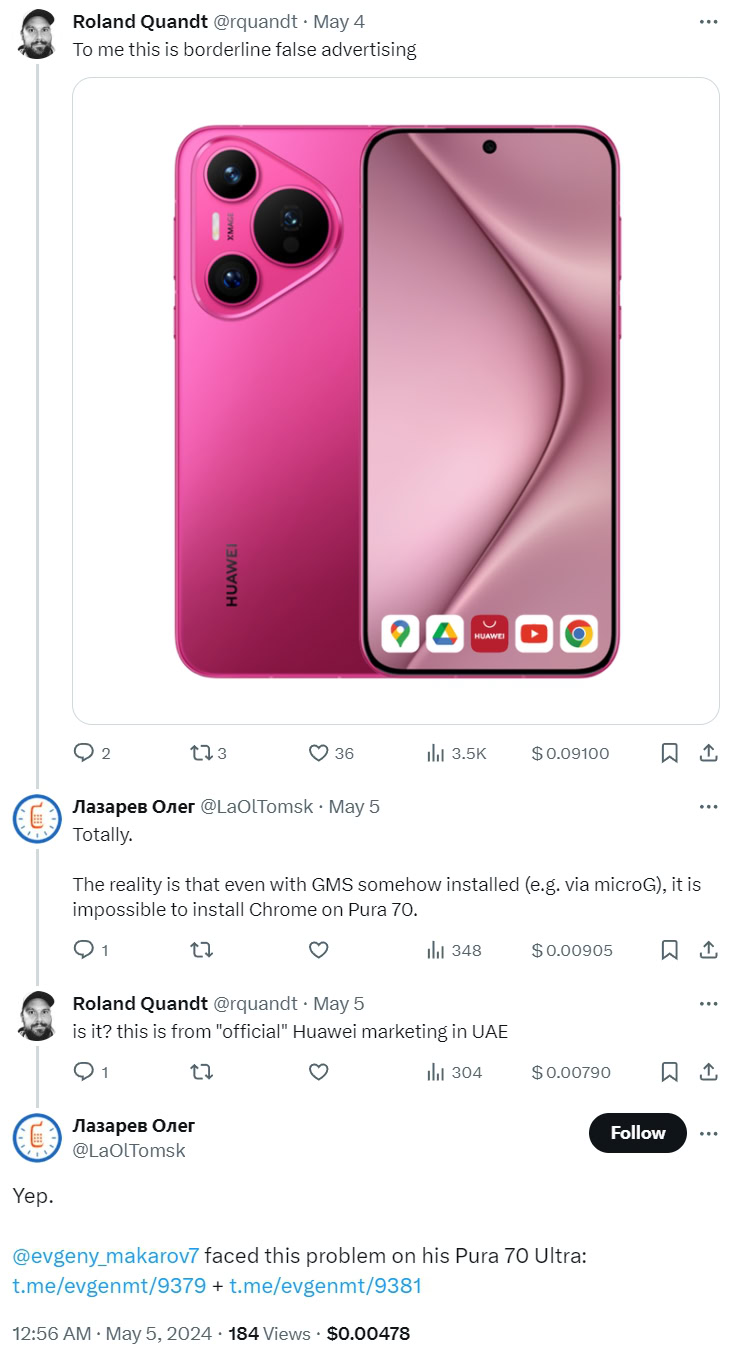
Task: Open Roland Quandt's profile avatar at top
Action: click(x=38, y=35)
